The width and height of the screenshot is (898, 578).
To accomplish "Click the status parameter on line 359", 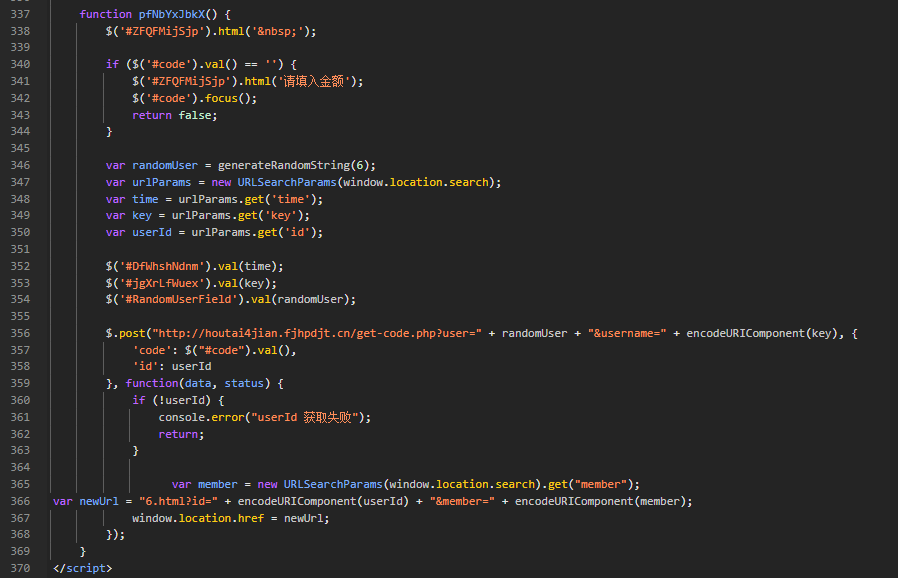I will [244, 383].
